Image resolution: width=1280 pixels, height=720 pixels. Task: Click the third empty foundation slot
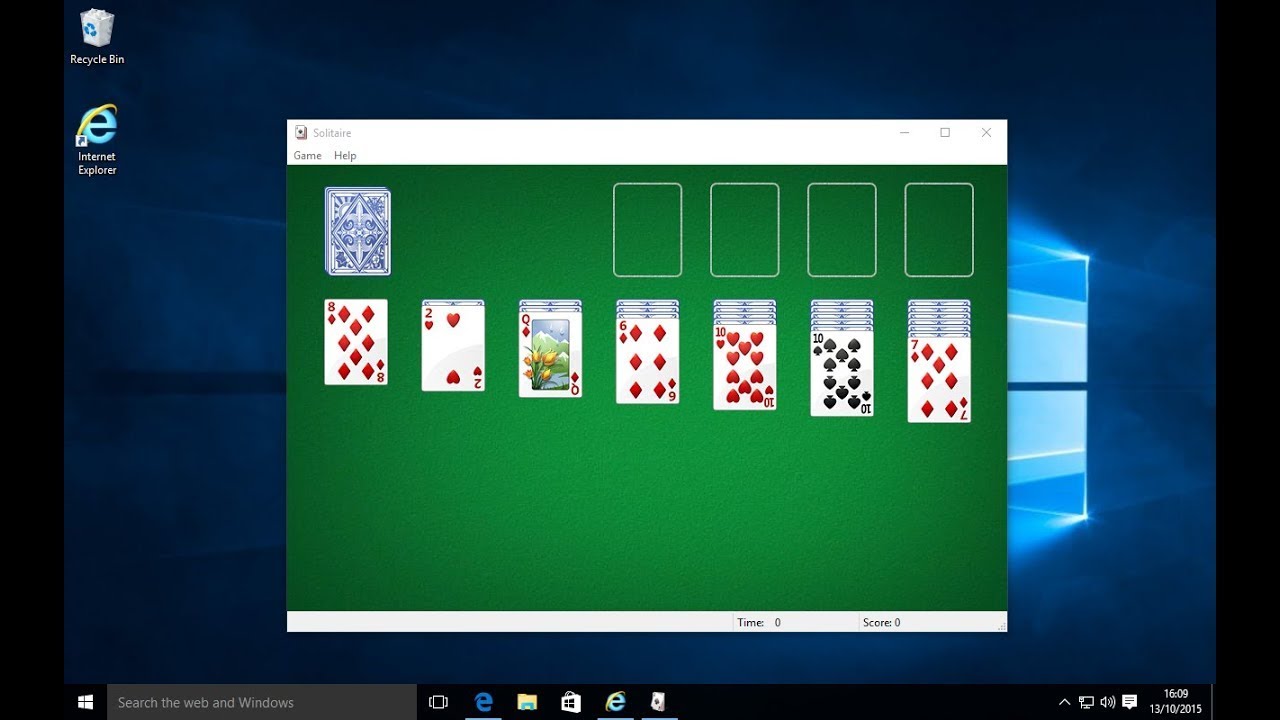pyautogui.click(x=842, y=230)
